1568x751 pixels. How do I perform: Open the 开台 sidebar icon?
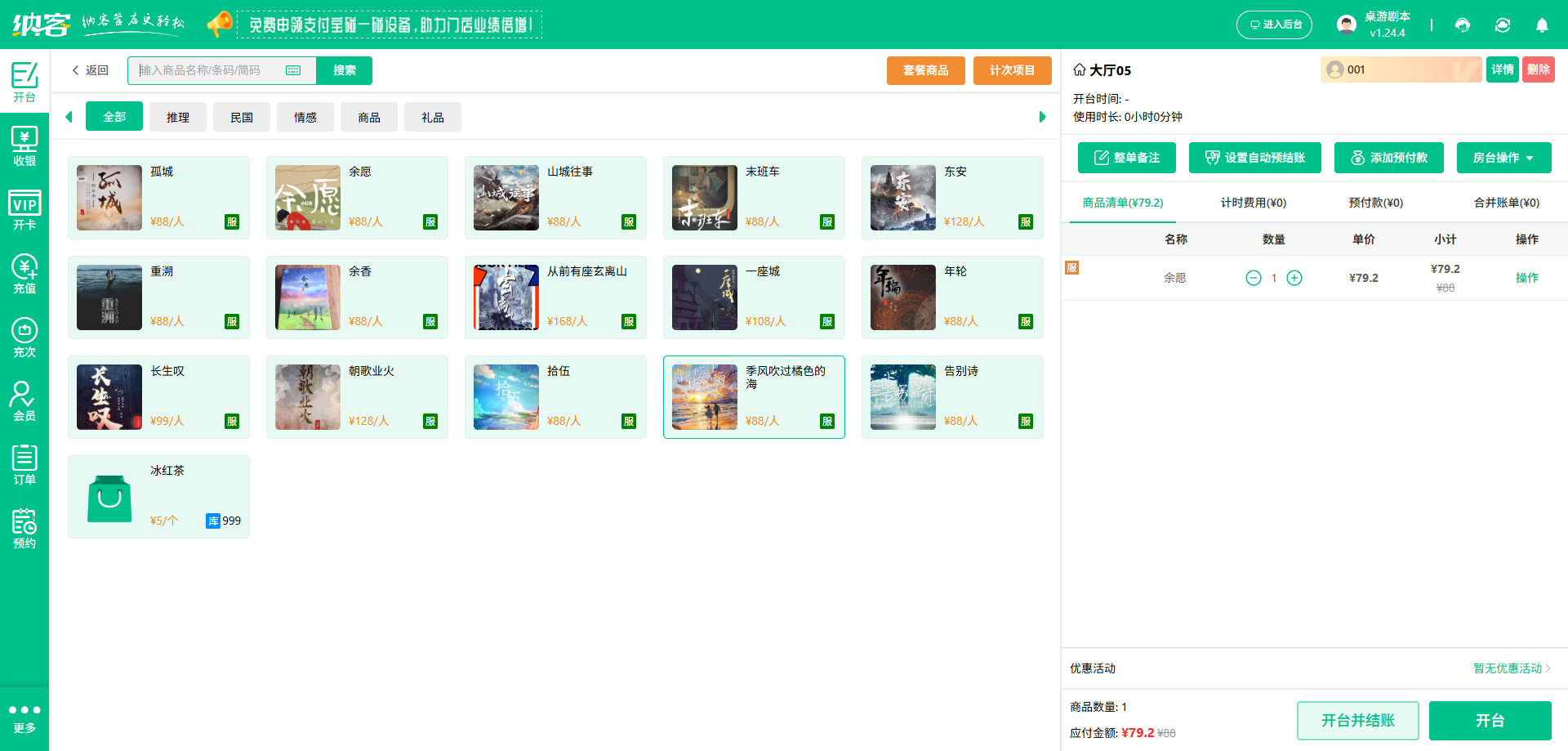(x=24, y=82)
